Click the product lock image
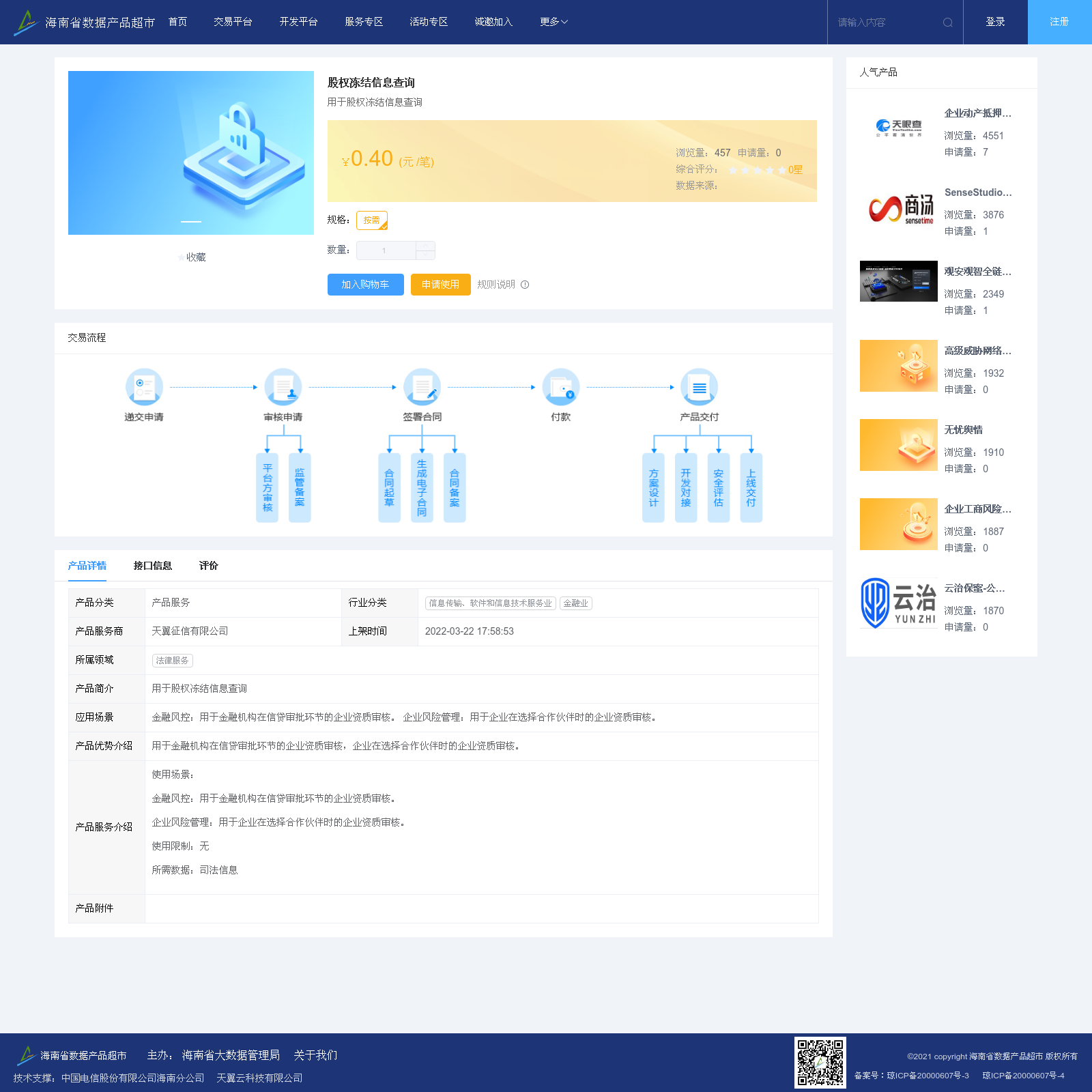Viewport: 1092px width, 1092px height. click(191, 153)
